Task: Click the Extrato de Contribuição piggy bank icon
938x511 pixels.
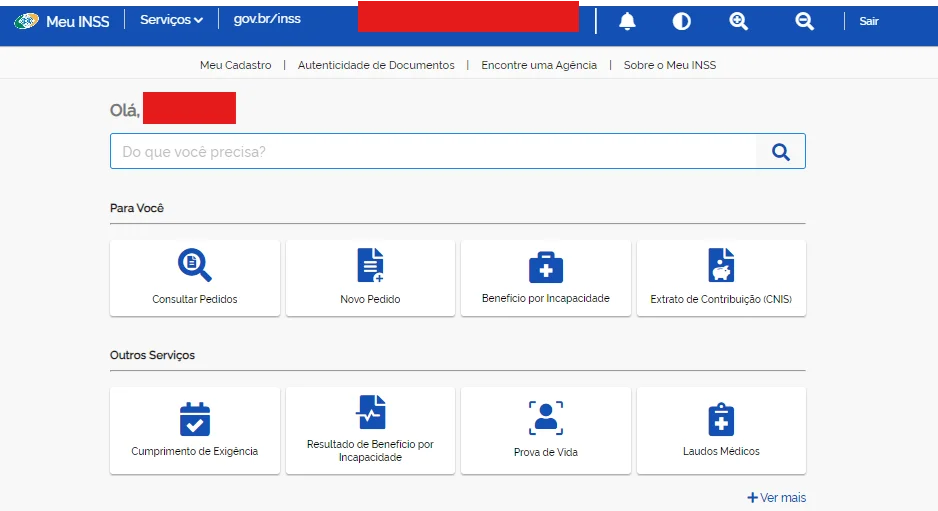Action: tap(721, 265)
